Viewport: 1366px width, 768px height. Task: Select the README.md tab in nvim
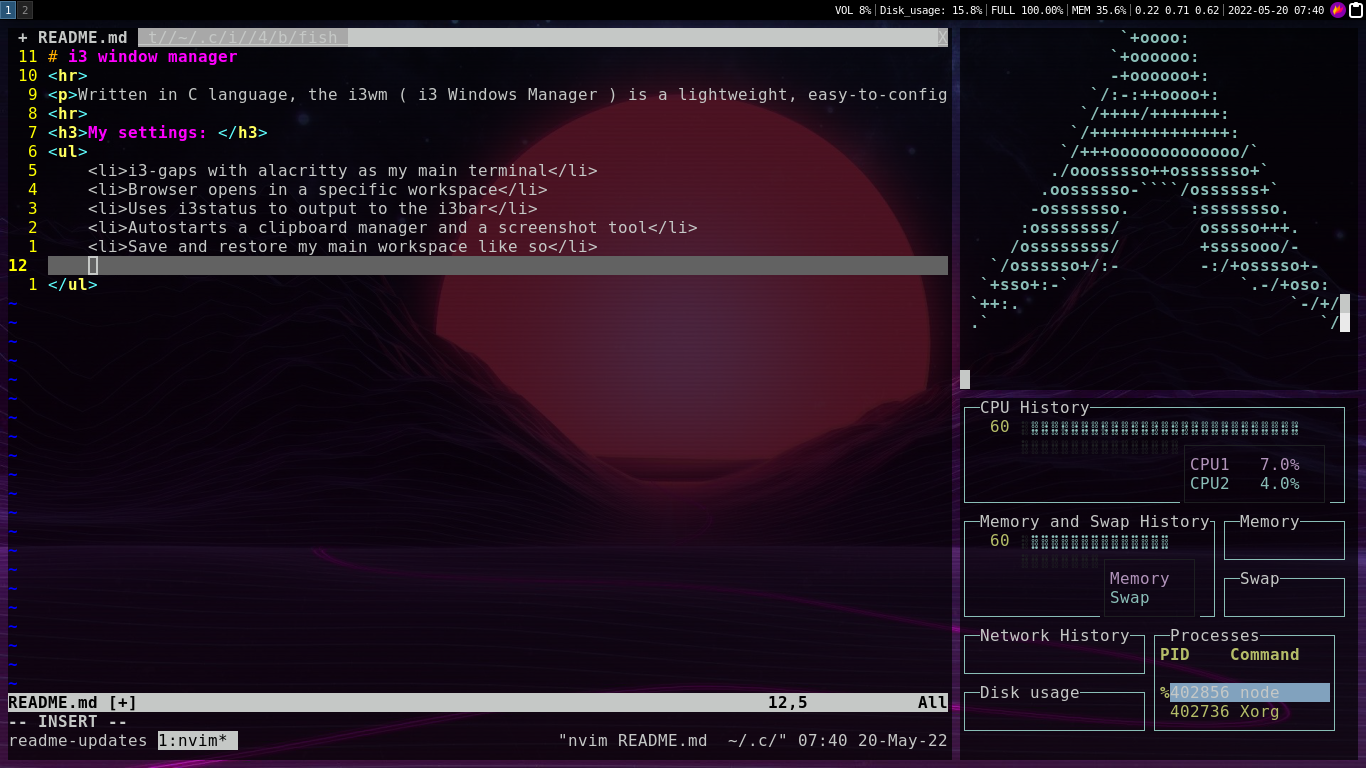(73, 38)
